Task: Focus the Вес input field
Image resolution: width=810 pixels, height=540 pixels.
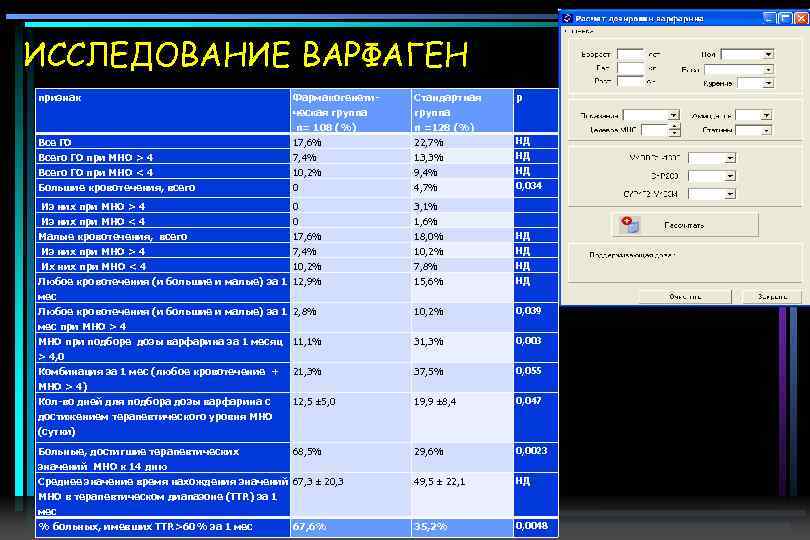Action: [630, 68]
